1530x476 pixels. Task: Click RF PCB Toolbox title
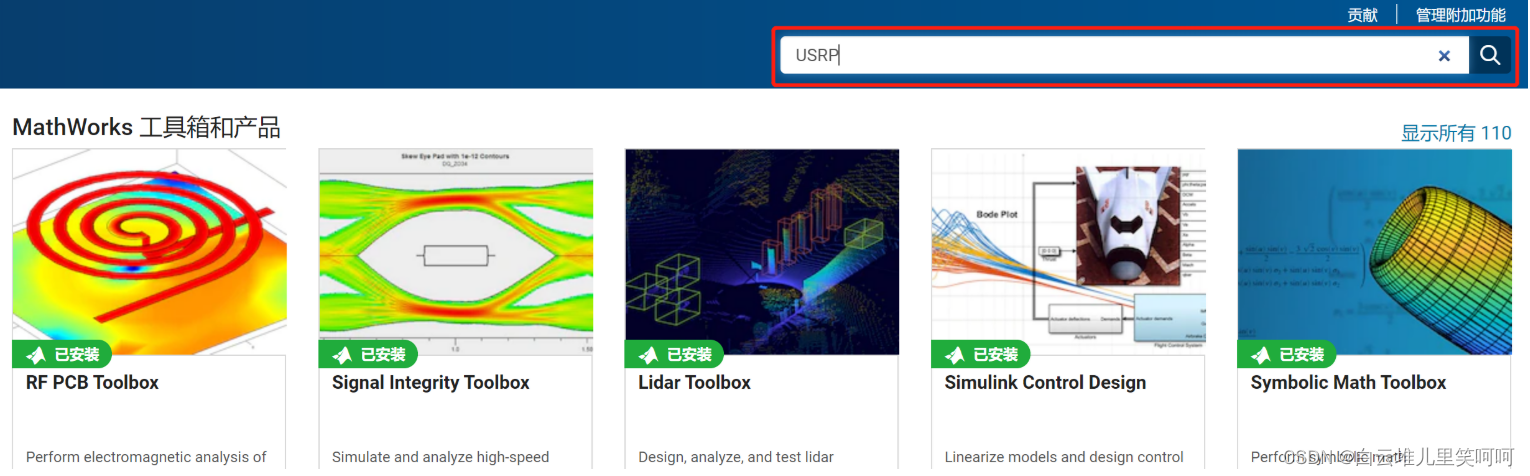point(92,383)
